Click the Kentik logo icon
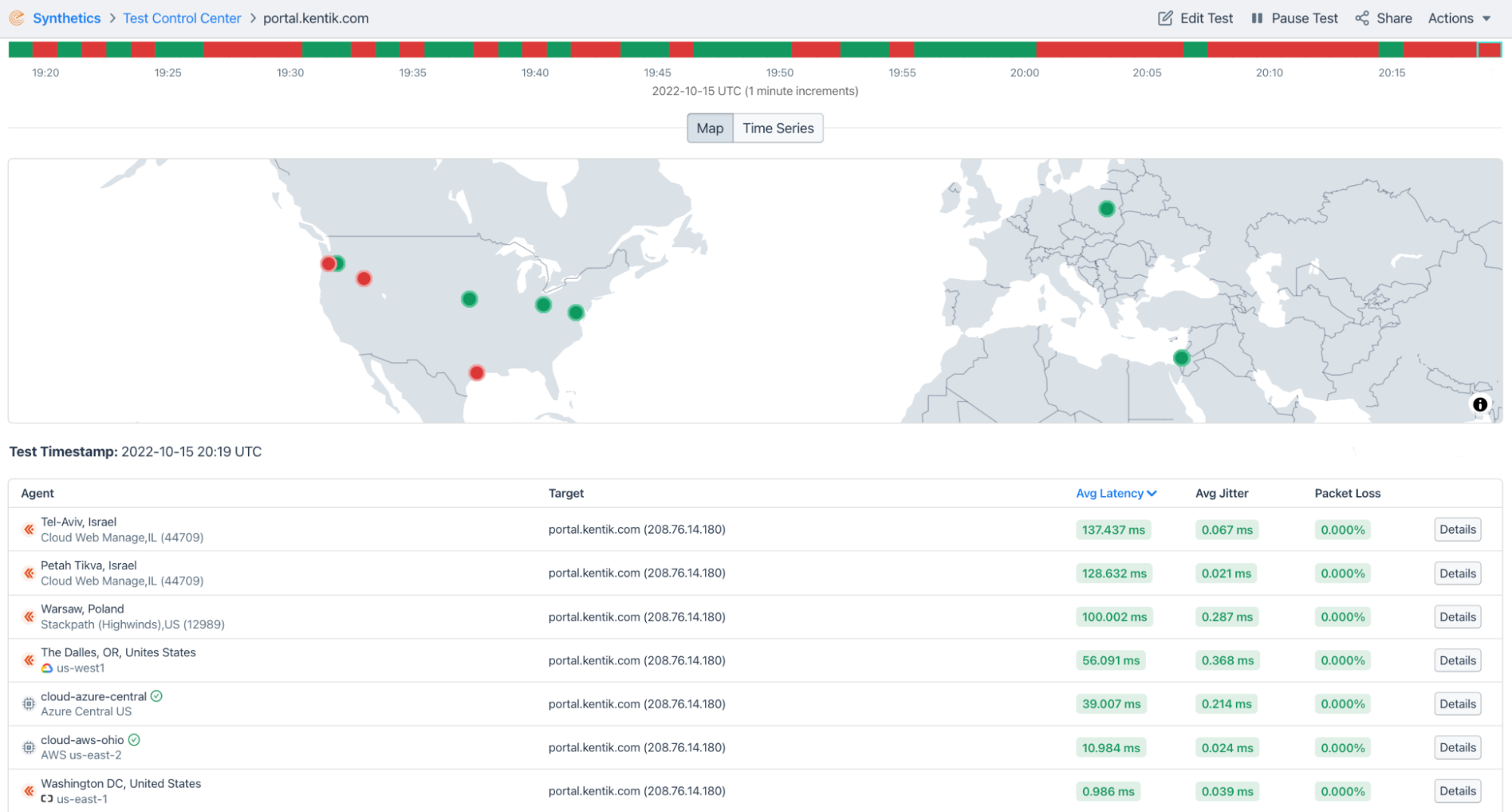The width and height of the screenshot is (1512, 812). coord(17,18)
